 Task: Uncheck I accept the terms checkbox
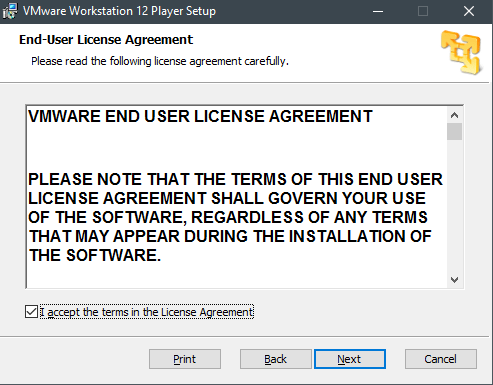point(31,312)
